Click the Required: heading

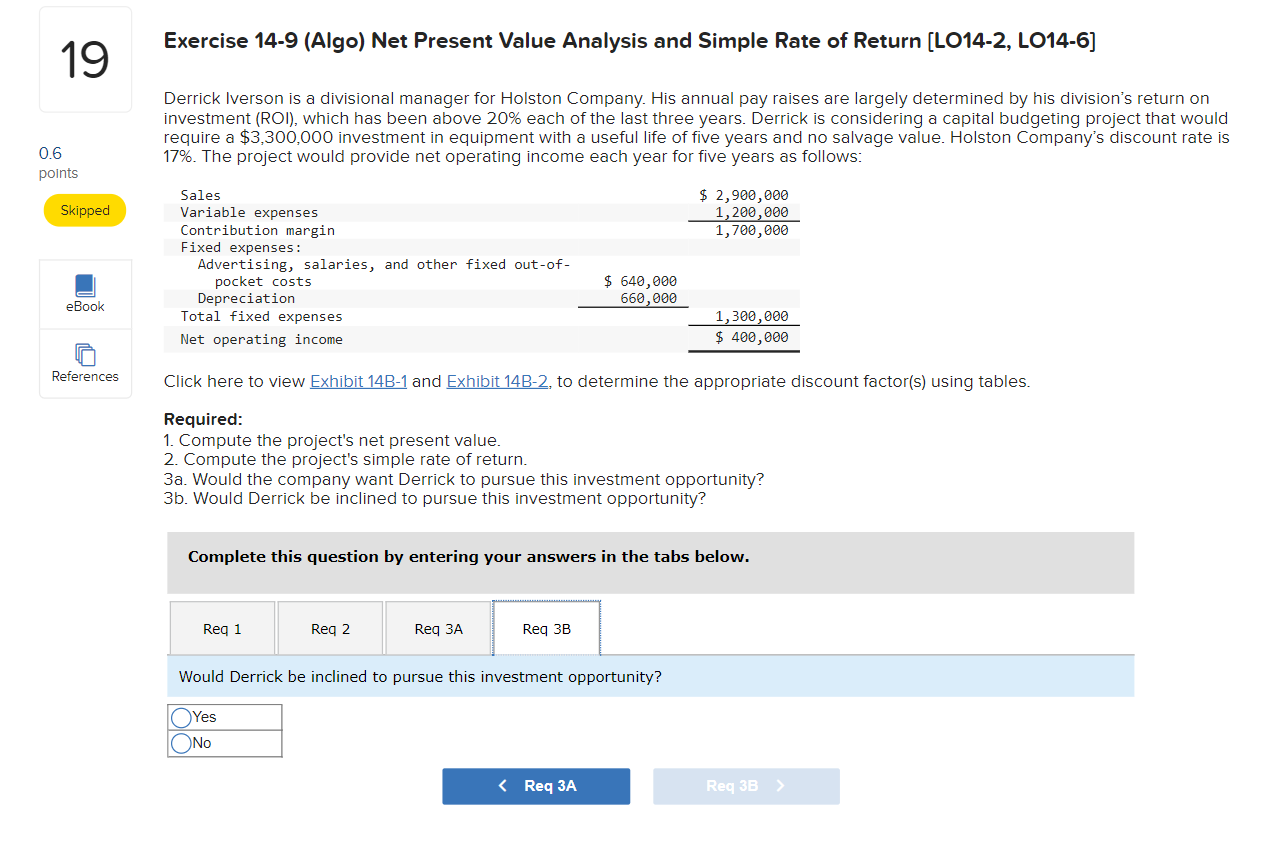(203, 420)
